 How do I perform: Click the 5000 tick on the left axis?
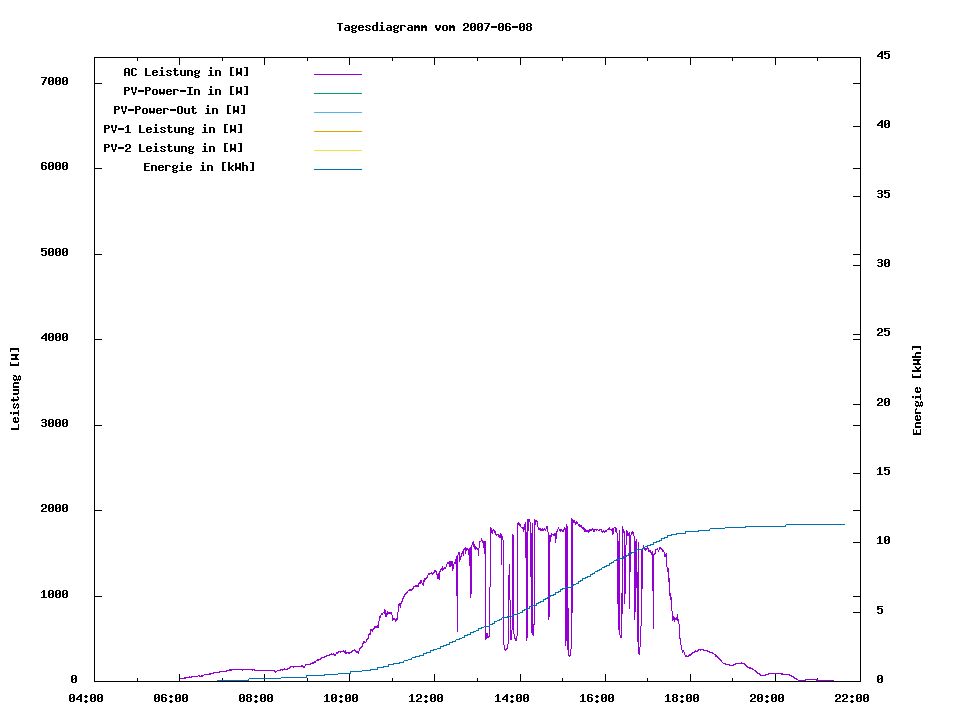tap(53, 253)
